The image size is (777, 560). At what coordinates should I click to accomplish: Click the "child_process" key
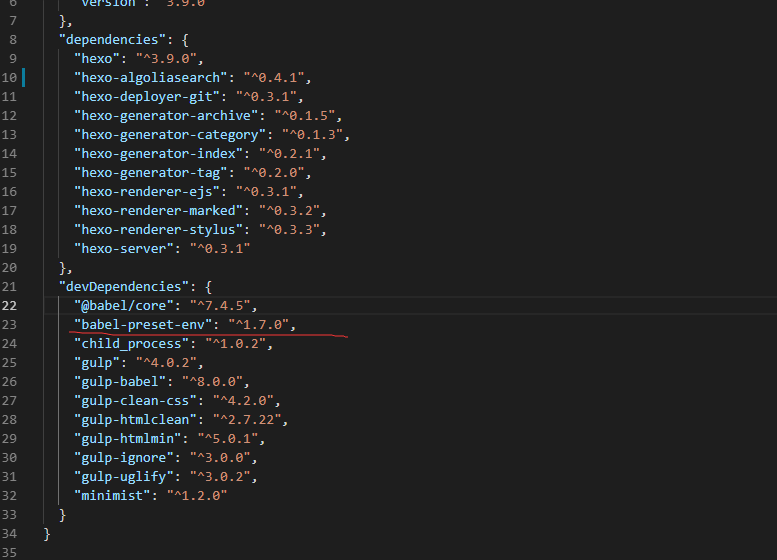[x=130, y=343]
